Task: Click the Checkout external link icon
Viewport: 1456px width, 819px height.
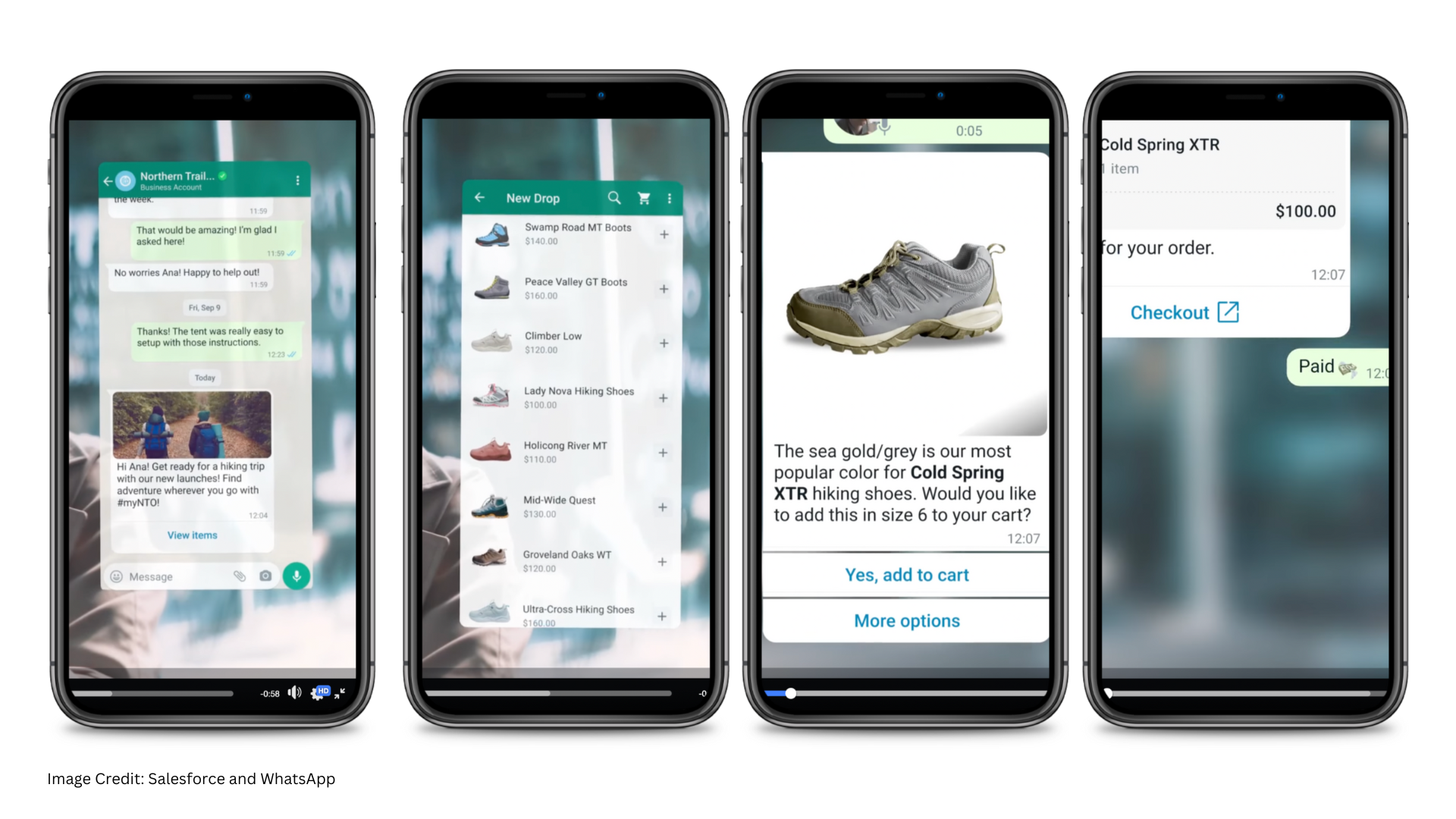Action: (1226, 312)
